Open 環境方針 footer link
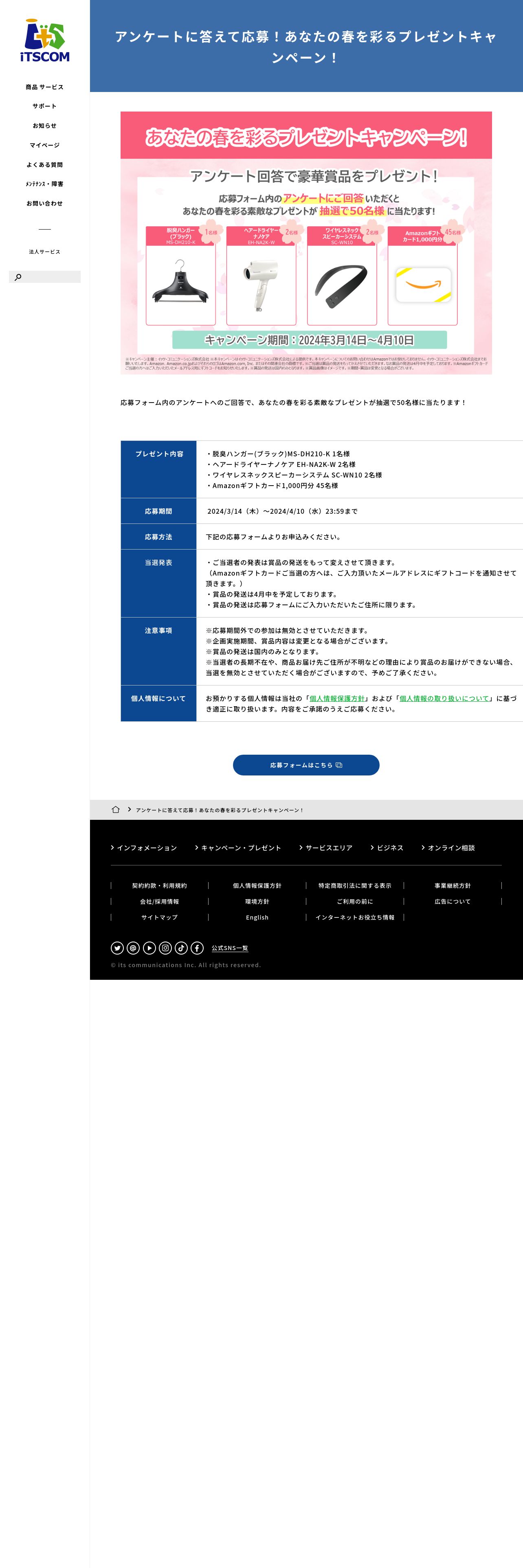The image size is (523, 1568). [x=257, y=902]
